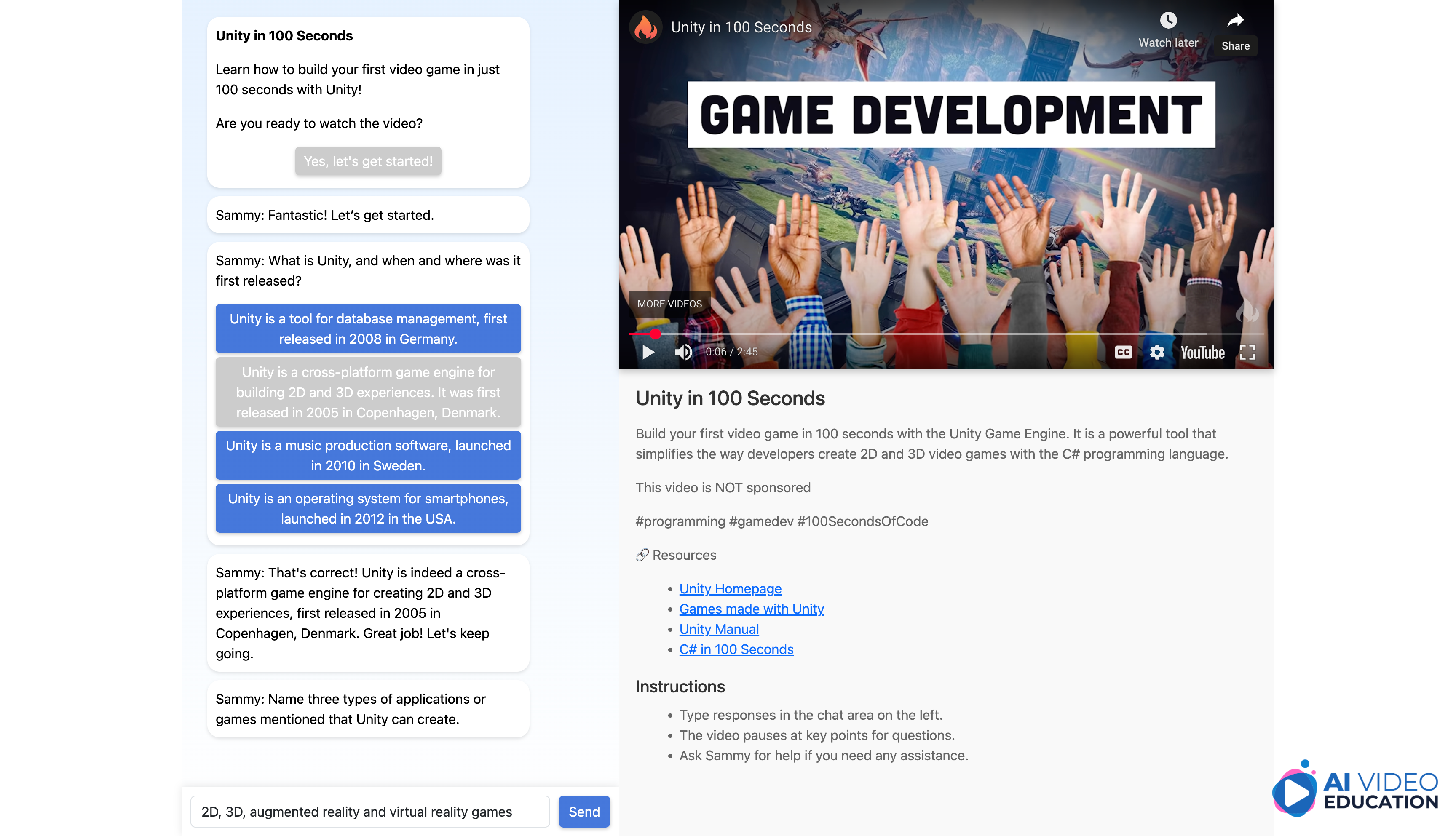Save the video to Watch later
The height and width of the screenshot is (836, 1456).
[x=1168, y=21]
